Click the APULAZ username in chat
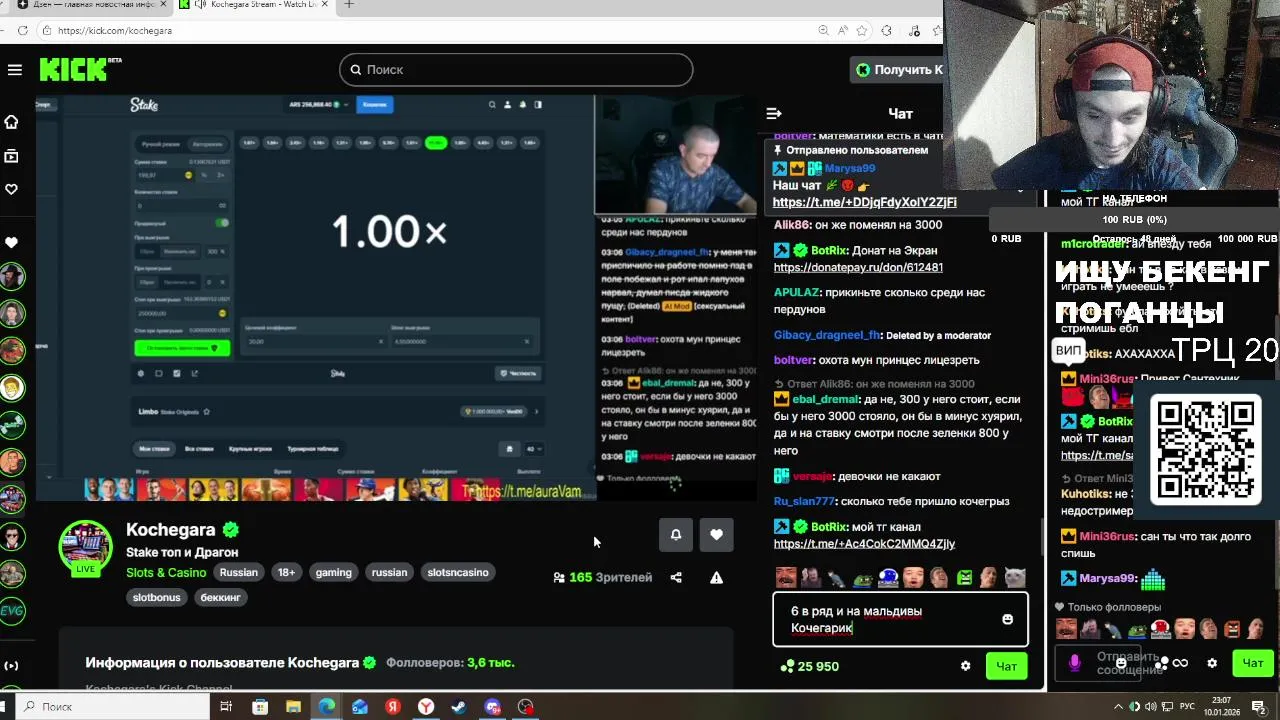Screen dimensions: 1280x720 click(x=797, y=292)
